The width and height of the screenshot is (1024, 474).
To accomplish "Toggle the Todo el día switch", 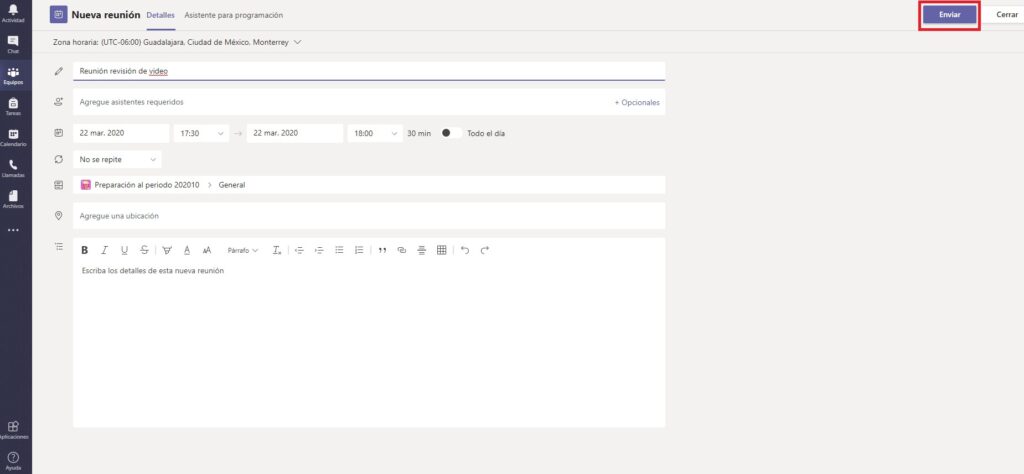I will [x=449, y=133].
